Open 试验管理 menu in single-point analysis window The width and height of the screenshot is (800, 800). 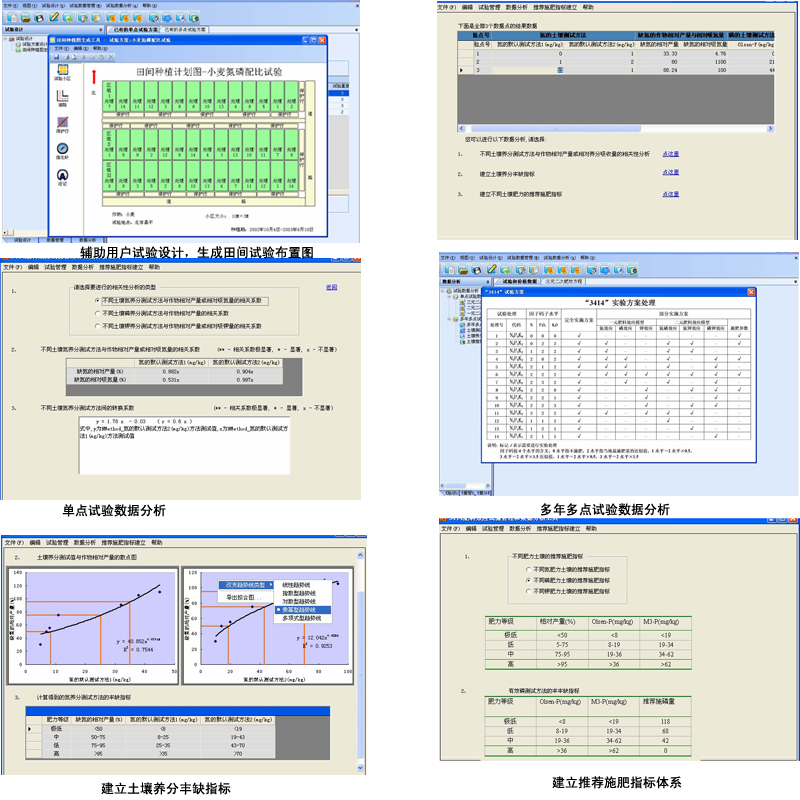(55, 267)
